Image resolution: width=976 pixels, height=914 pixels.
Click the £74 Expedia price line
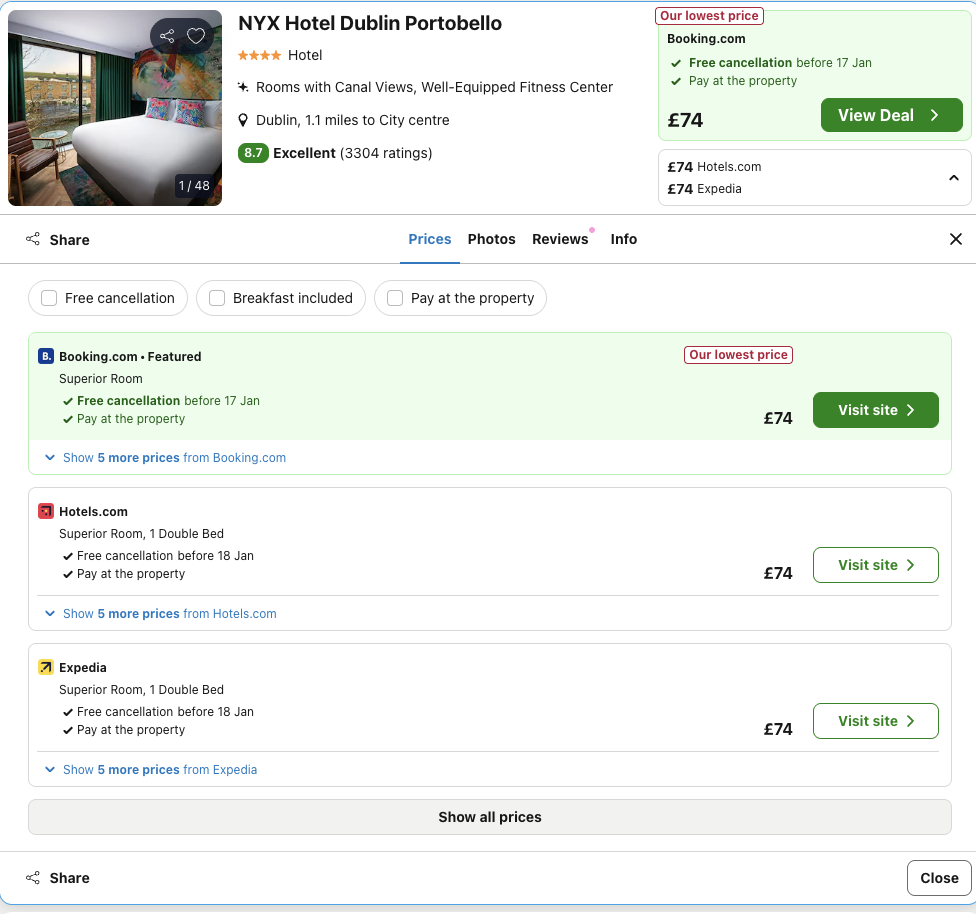pos(704,189)
